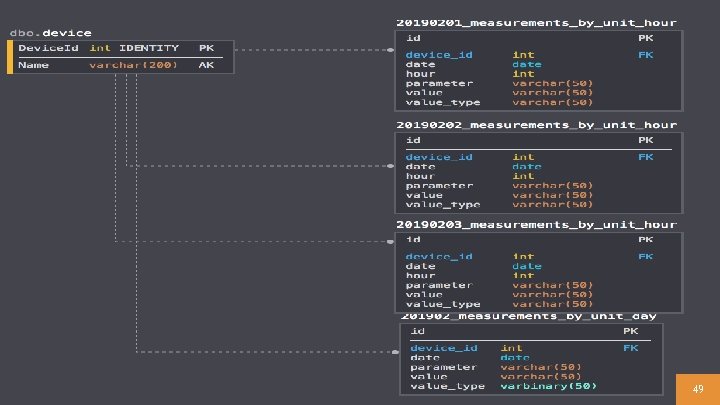Click the 20190201_measurements_by_unit_hour table title
Image resolution: width=720 pixels, height=405 pixels.
point(536,22)
